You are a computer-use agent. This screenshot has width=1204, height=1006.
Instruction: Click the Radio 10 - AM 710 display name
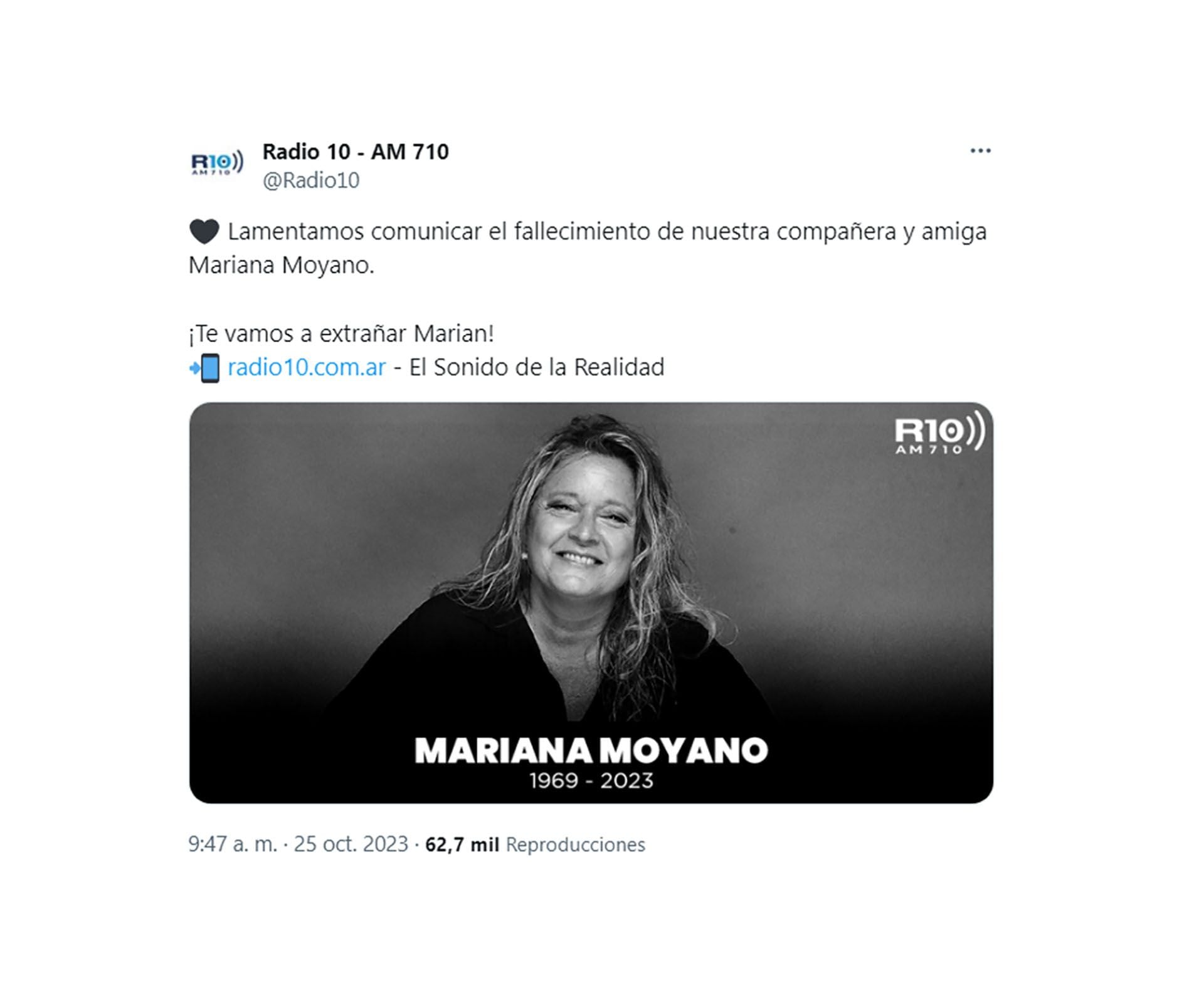[x=356, y=152]
